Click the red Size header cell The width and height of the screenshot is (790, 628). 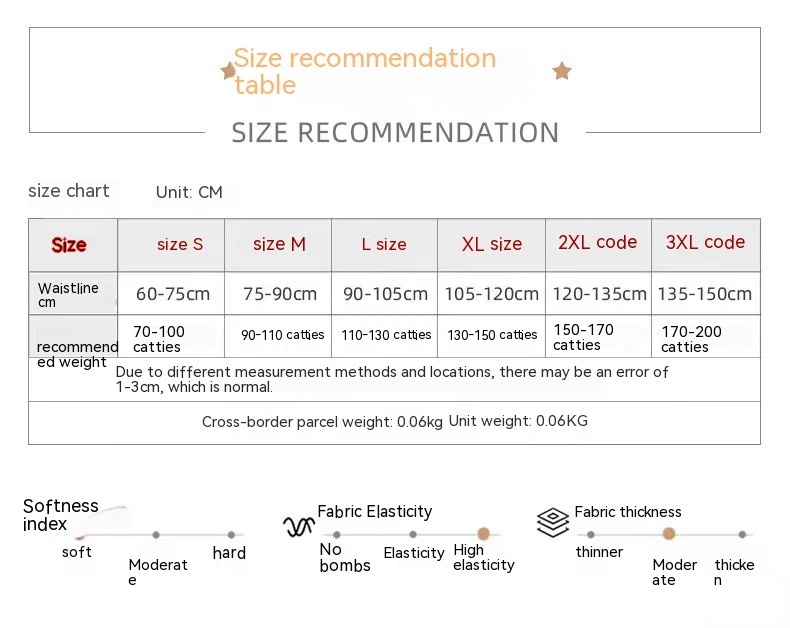coord(69,245)
